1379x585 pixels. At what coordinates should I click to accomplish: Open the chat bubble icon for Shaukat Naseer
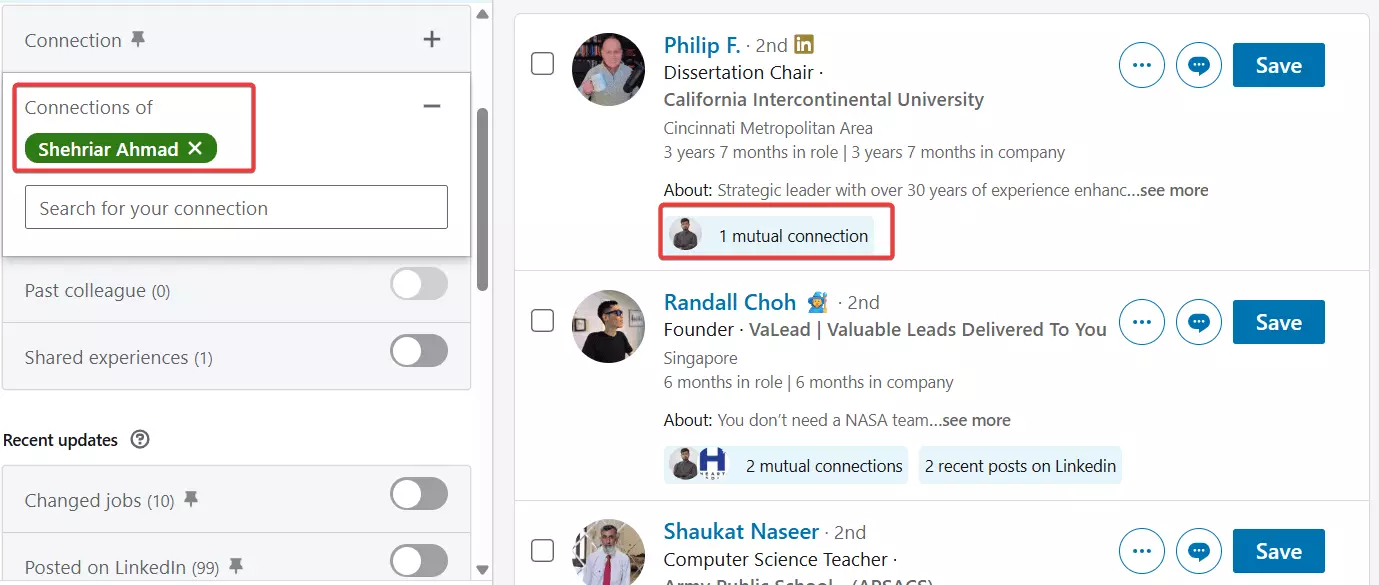(x=1199, y=550)
